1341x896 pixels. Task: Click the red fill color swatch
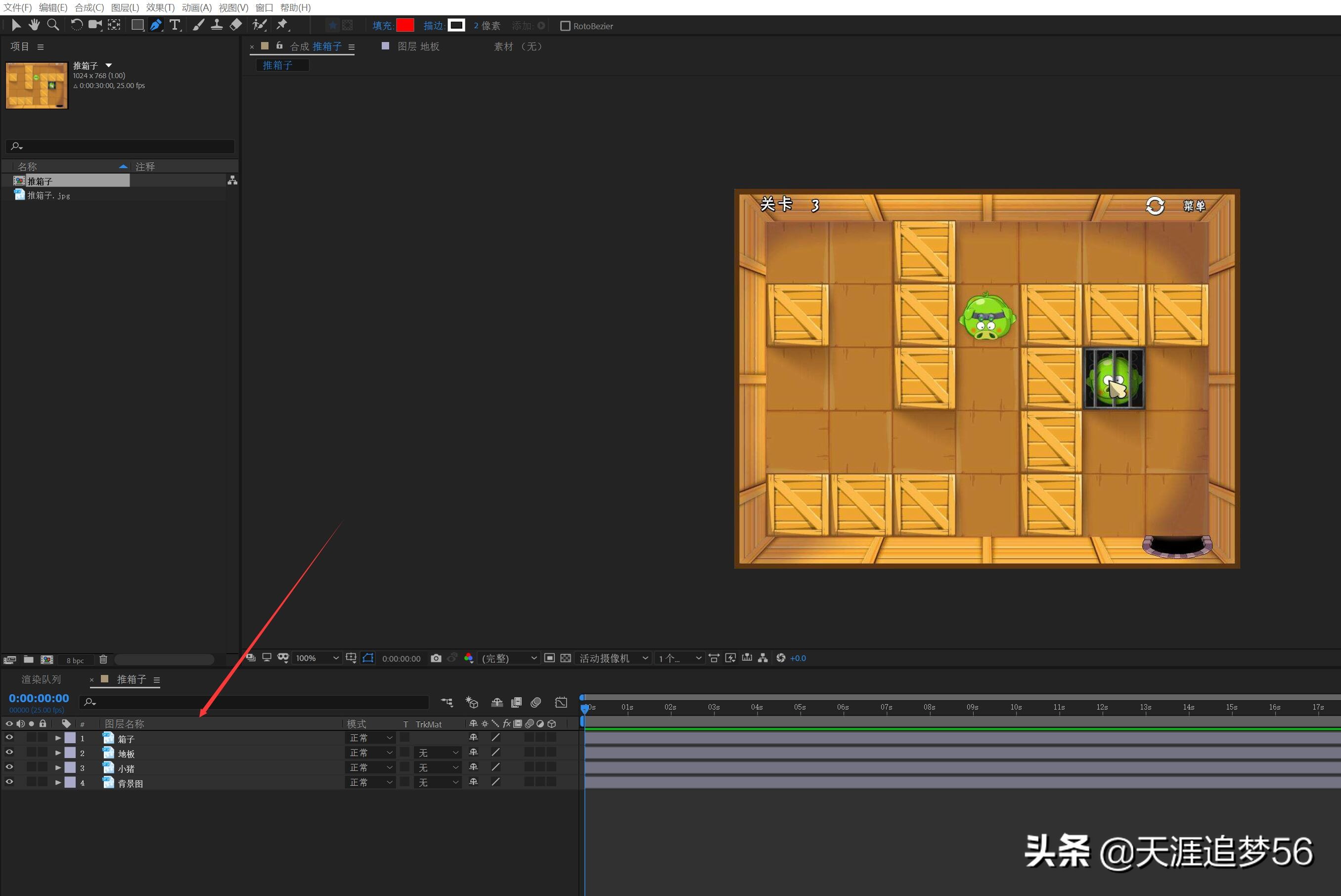(404, 25)
